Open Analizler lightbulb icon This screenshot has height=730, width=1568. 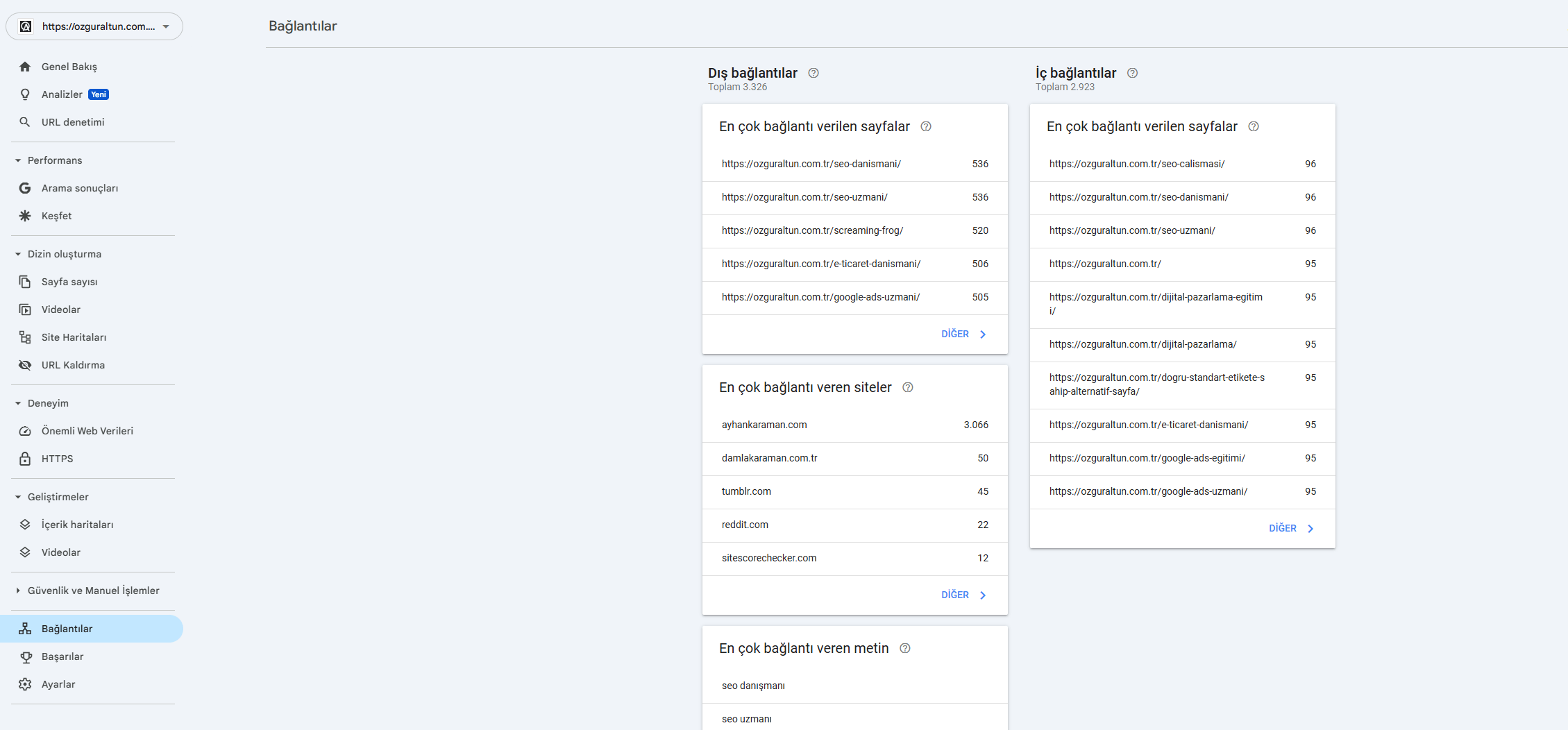[x=25, y=94]
